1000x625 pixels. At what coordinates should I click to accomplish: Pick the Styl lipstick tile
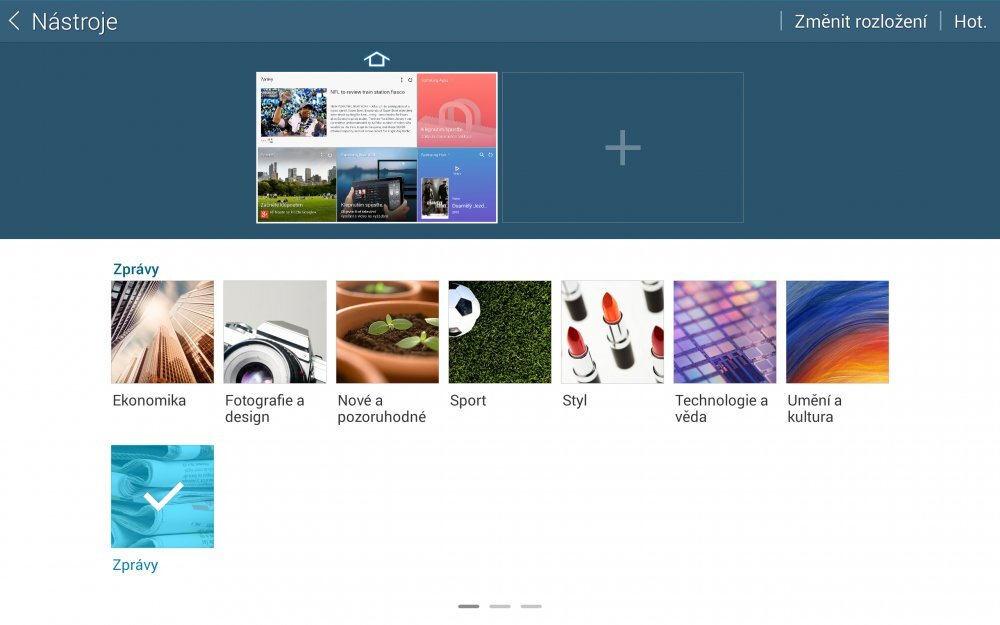pyautogui.click(x=612, y=332)
